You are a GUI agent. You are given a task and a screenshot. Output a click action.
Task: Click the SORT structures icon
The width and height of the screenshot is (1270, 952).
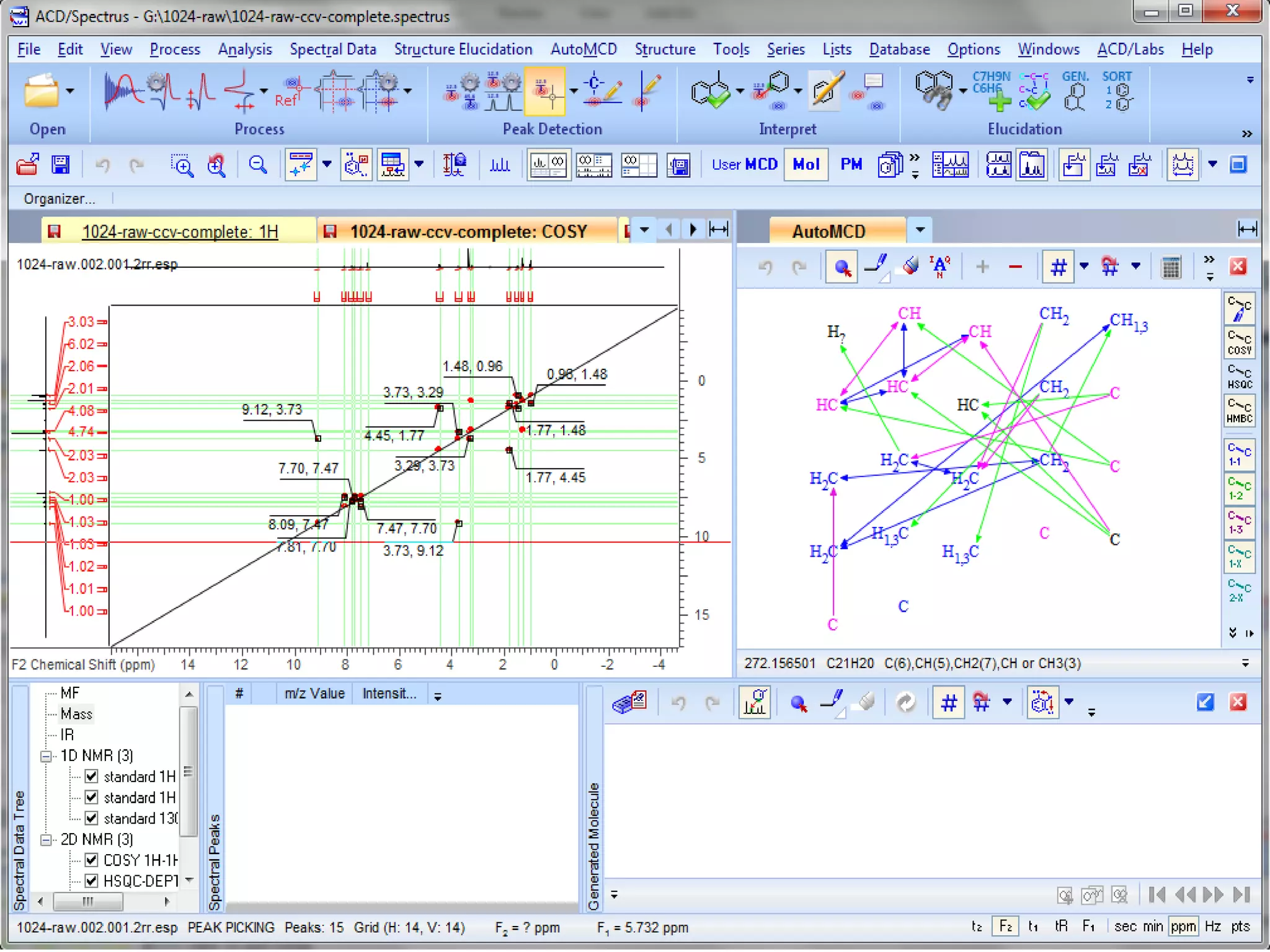pyautogui.click(x=1117, y=90)
